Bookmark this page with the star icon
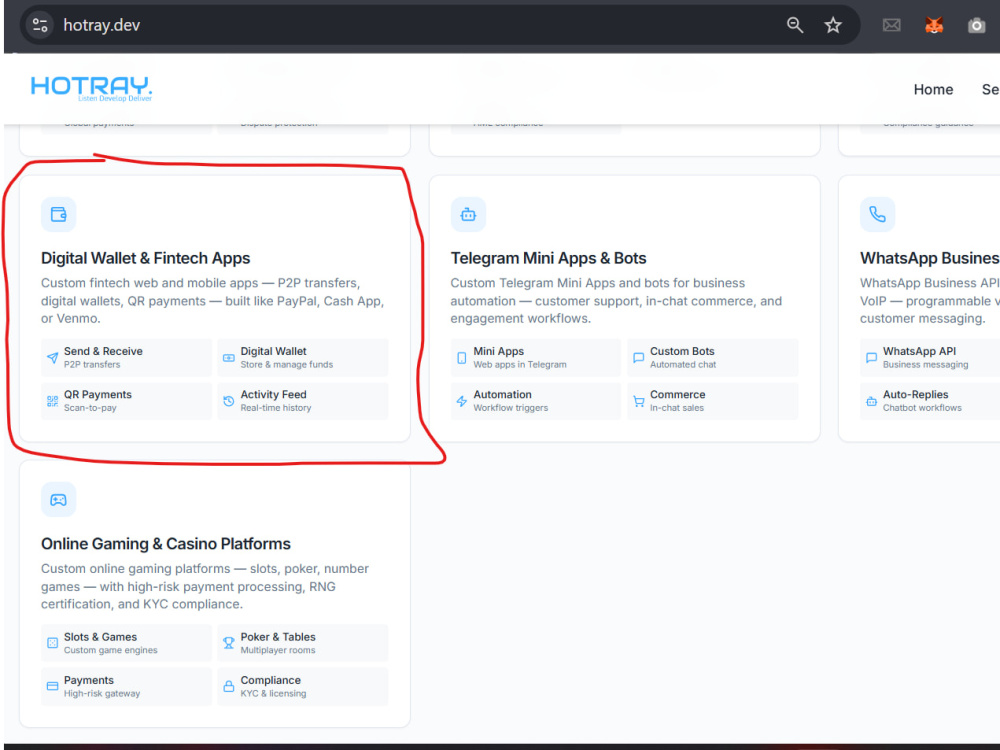 coord(833,25)
